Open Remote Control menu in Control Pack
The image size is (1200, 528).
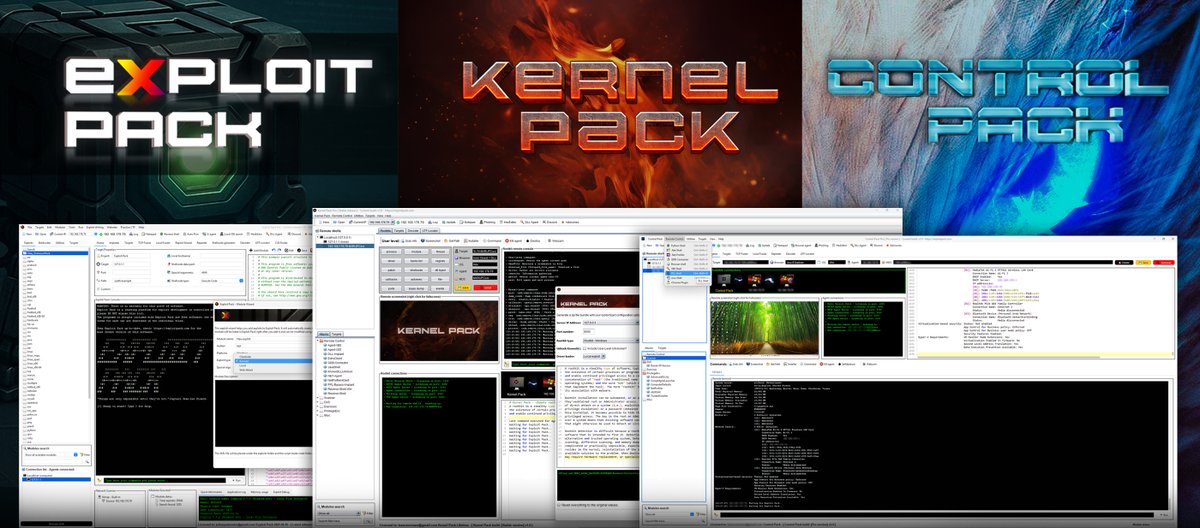point(674,239)
